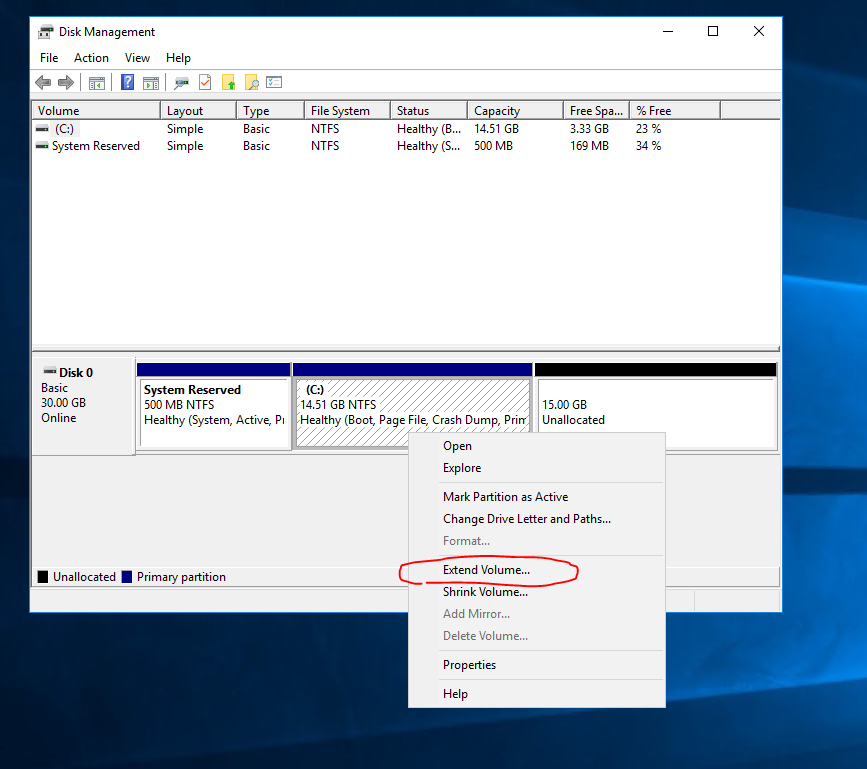This screenshot has width=867, height=769.
Task: Click the blue Help question mark icon
Action: point(128,83)
